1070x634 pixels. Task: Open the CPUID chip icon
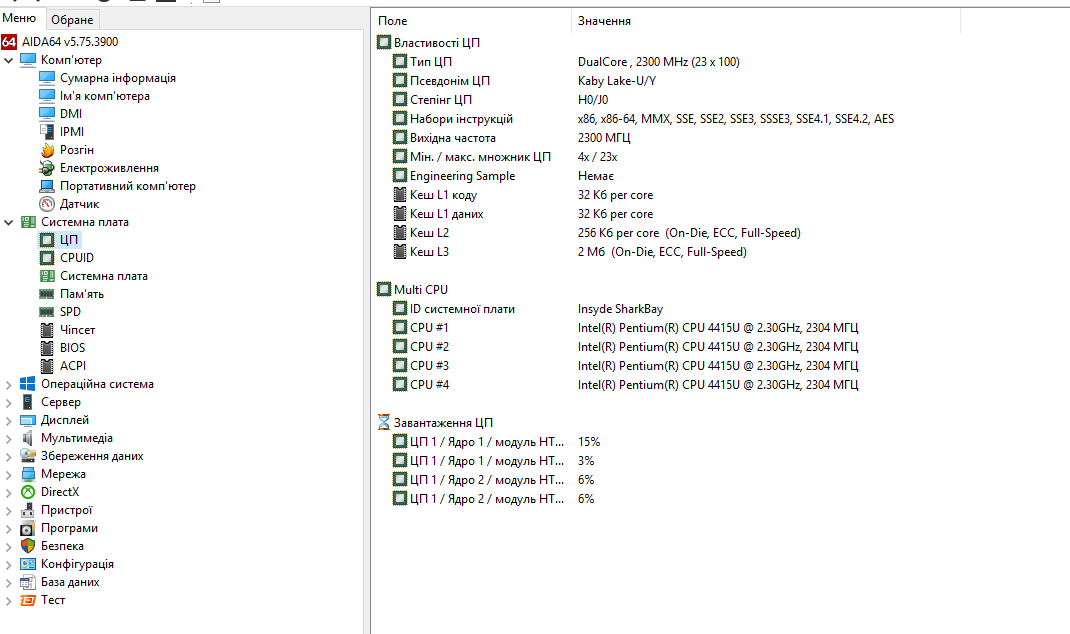coord(47,258)
